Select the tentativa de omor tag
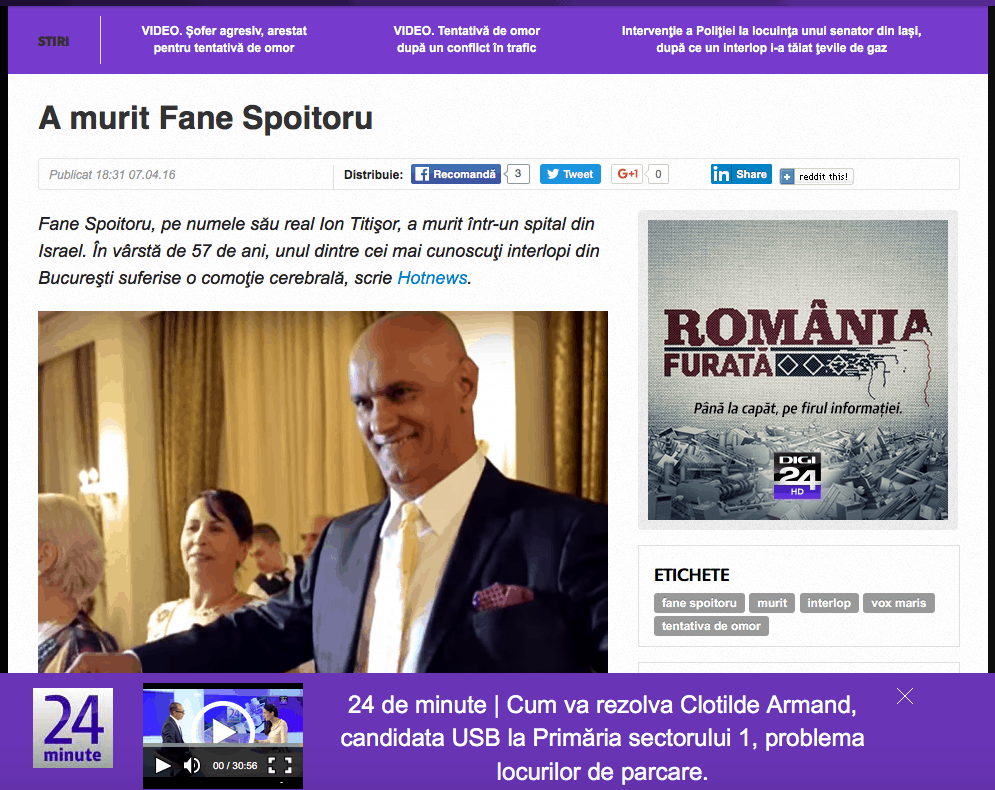Screen dimensions: 995x790 [x=711, y=626]
